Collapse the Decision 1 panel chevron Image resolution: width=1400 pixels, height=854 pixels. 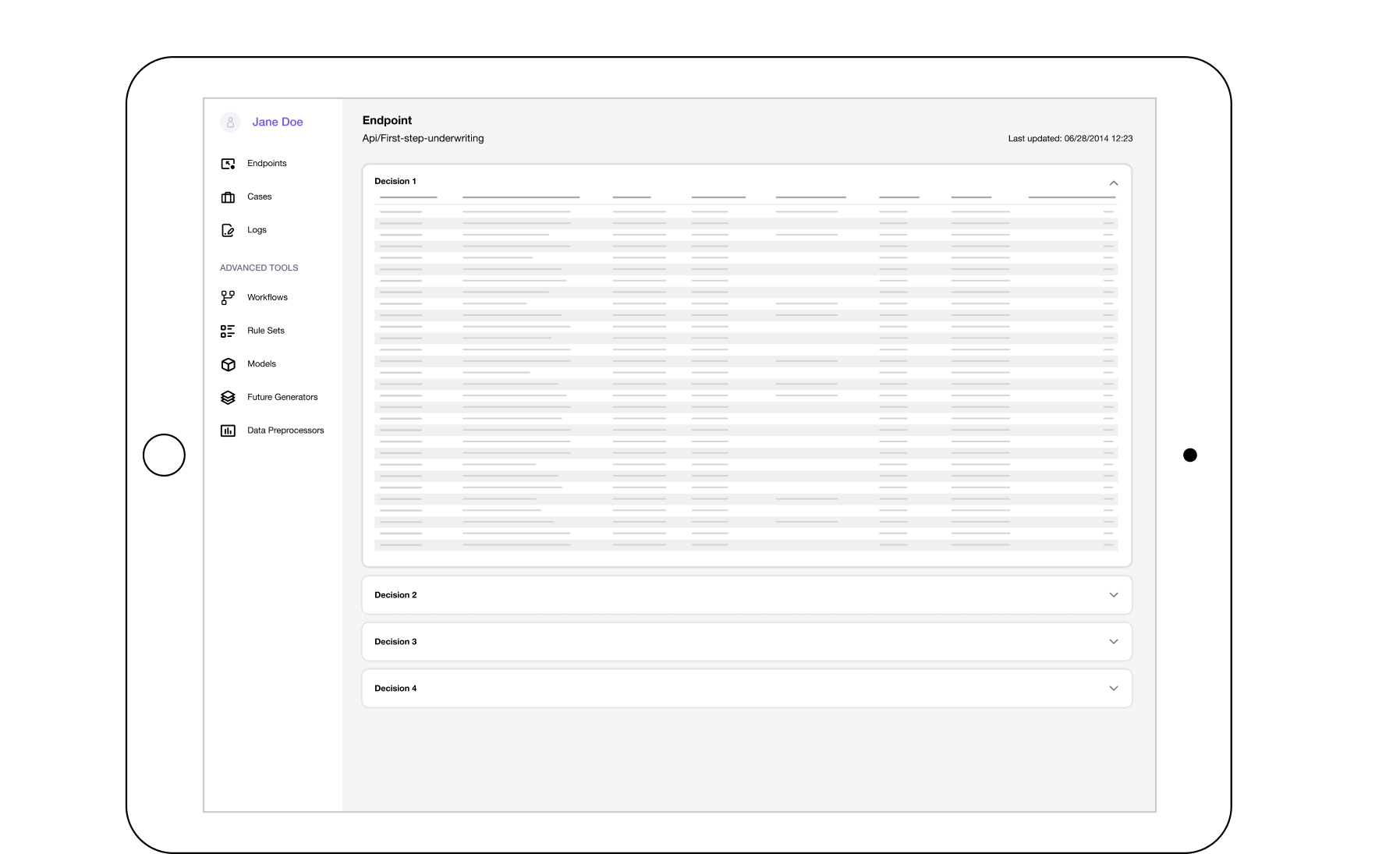coord(1114,182)
